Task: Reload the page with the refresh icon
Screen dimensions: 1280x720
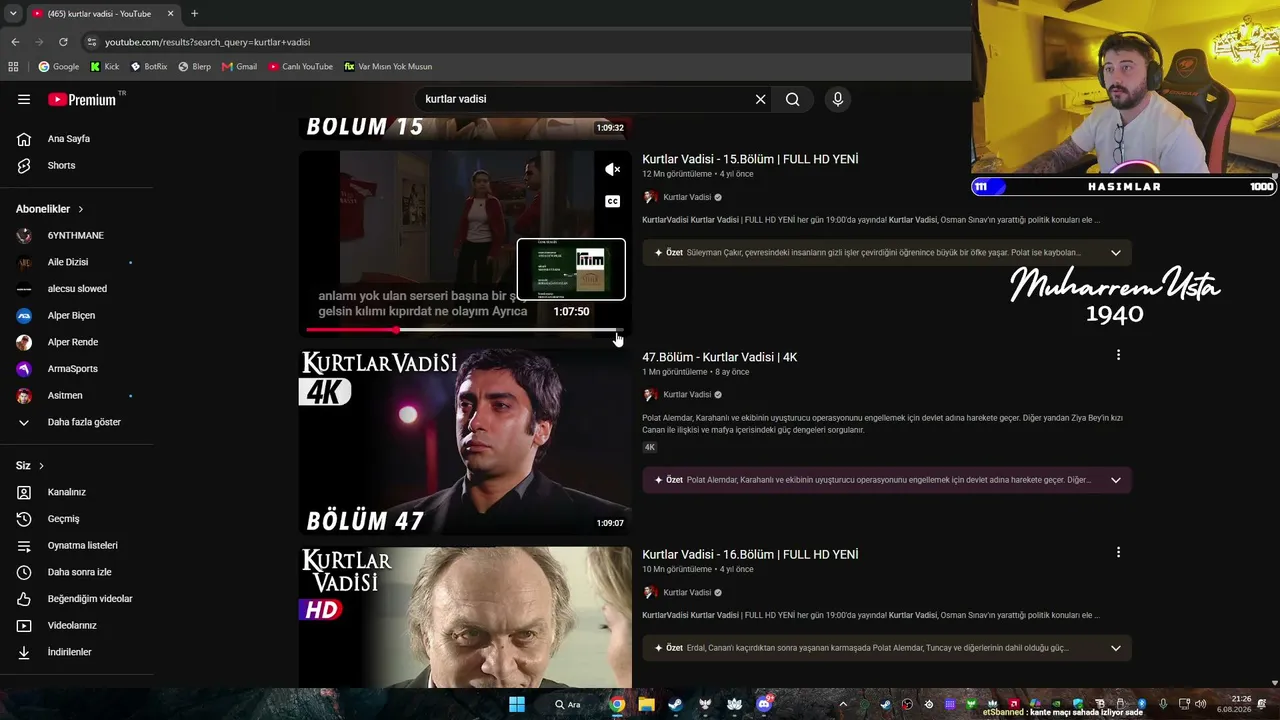Action: (63, 42)
